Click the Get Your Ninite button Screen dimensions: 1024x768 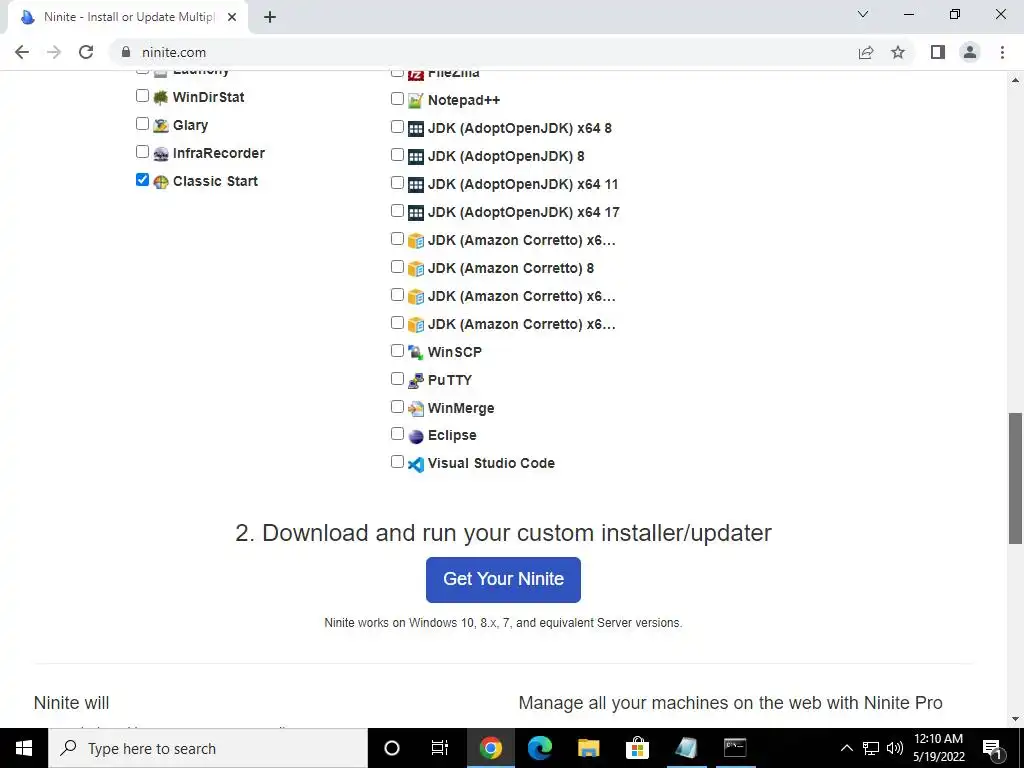(503, 579)
